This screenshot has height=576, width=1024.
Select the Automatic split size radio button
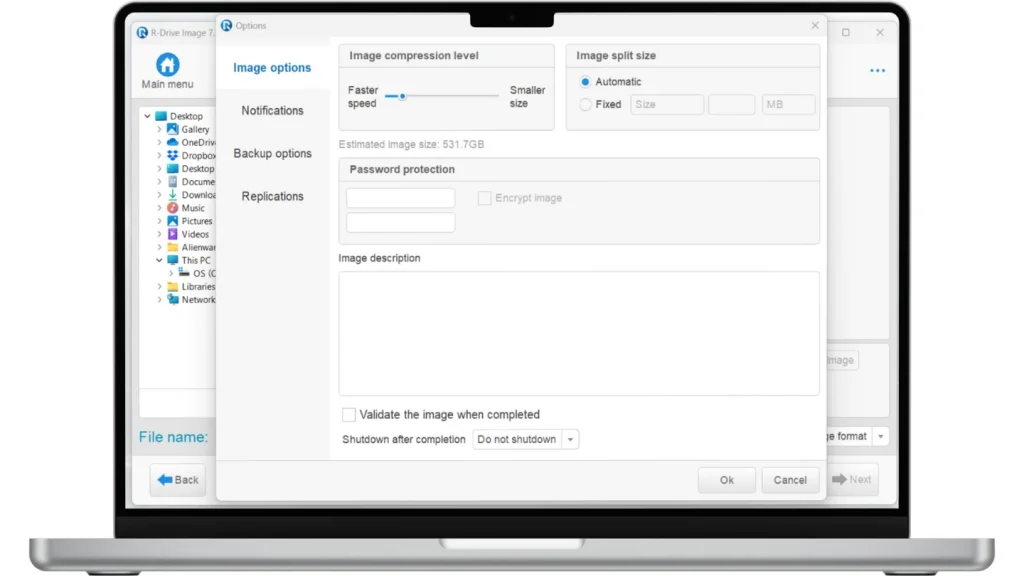[x=586, y=82]
